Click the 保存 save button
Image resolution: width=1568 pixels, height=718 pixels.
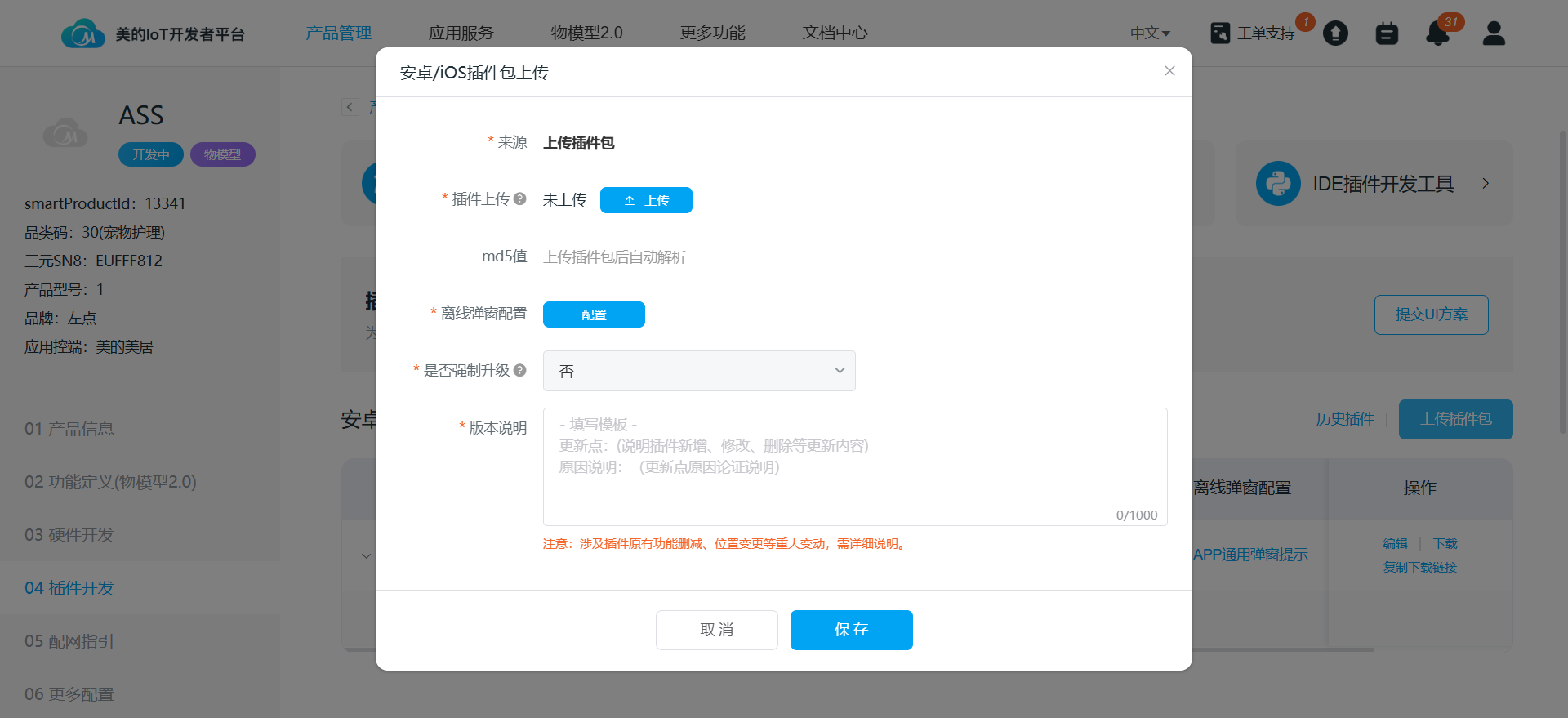pos(851,630)
